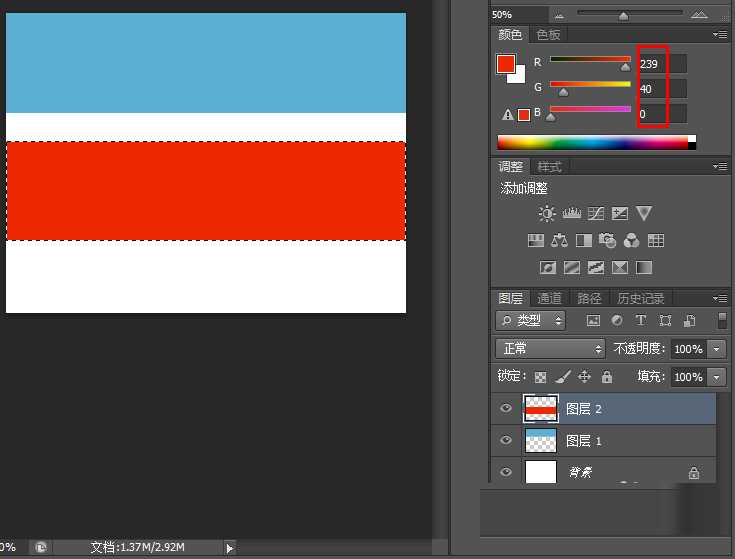This screenshot has width=735, height=559.
Task: Add a Levels adjustment layer
Action: [x=572, y=213]
